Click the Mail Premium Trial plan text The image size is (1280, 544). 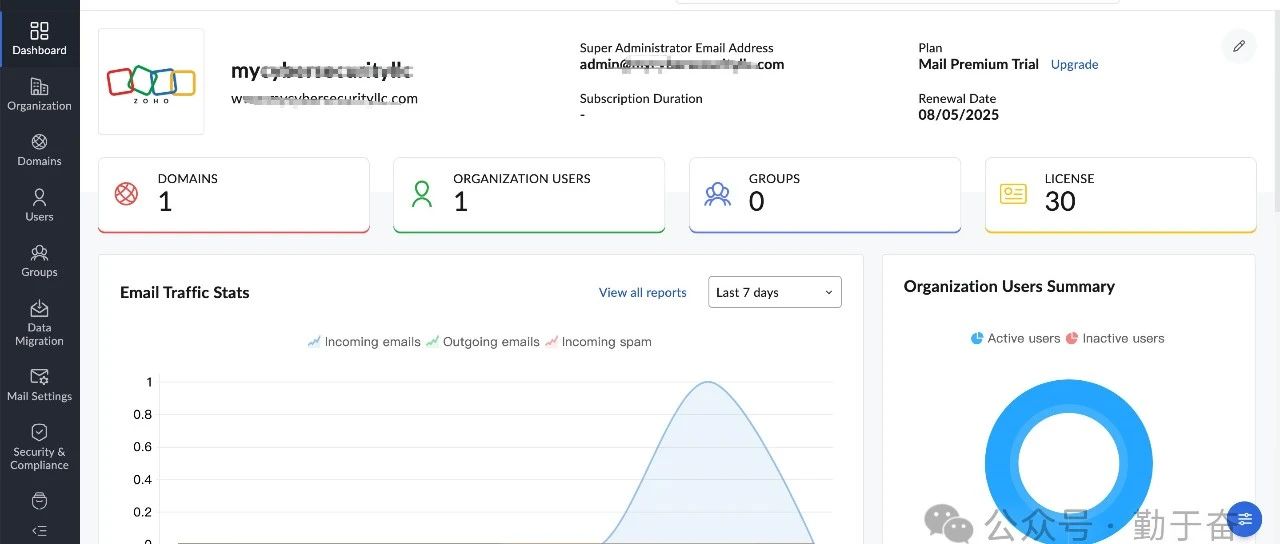(978, 64)
